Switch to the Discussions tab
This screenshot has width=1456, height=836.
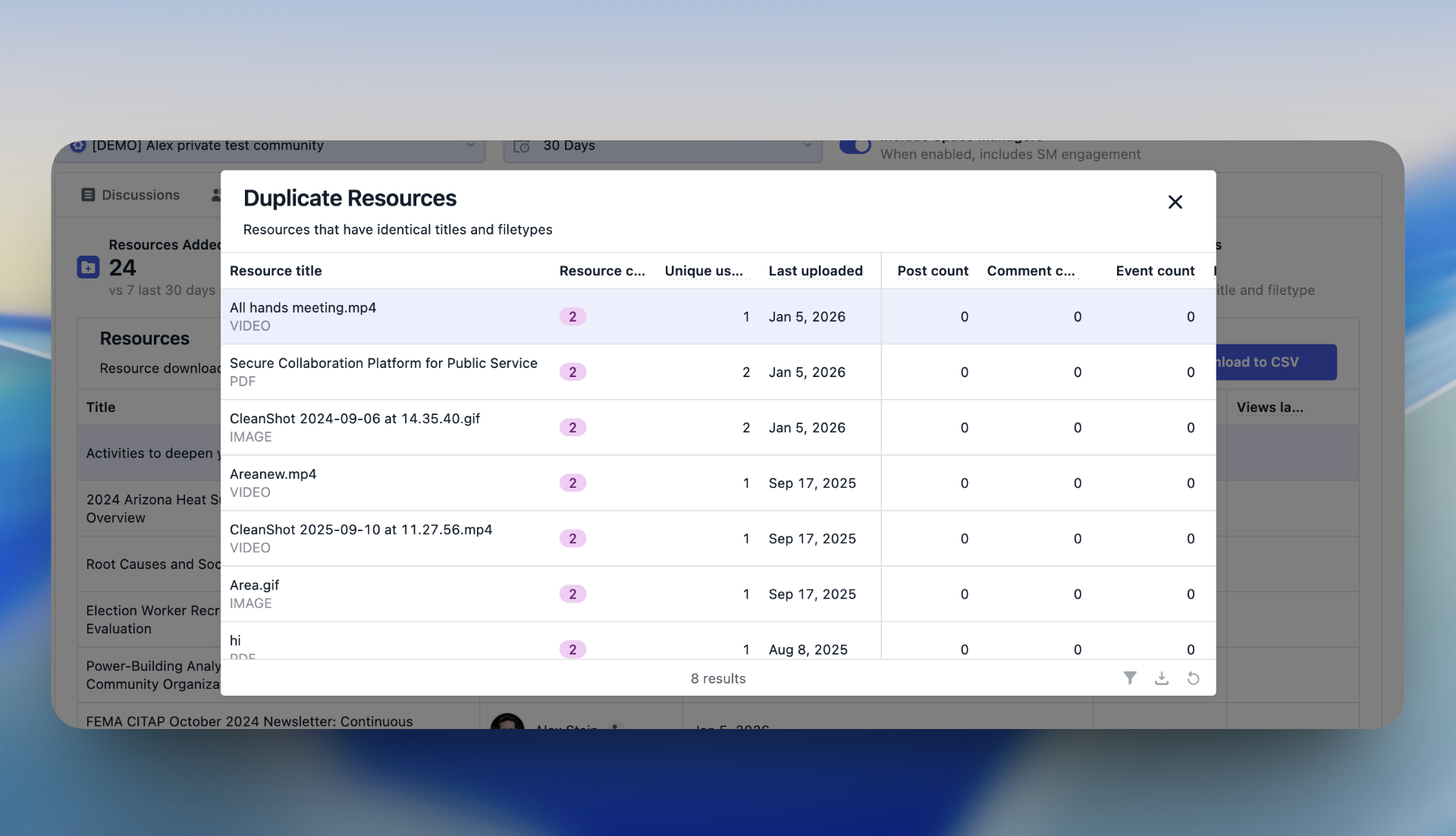point(140,195)
